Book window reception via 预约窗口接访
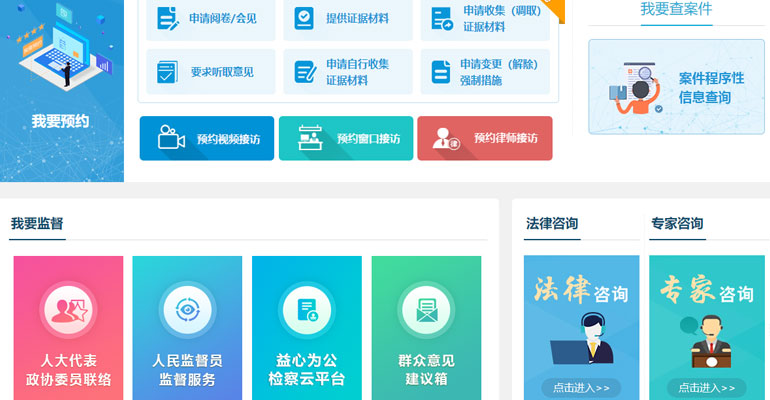The width and height of the screenshot is (770, 400). (x=346, y=138)
